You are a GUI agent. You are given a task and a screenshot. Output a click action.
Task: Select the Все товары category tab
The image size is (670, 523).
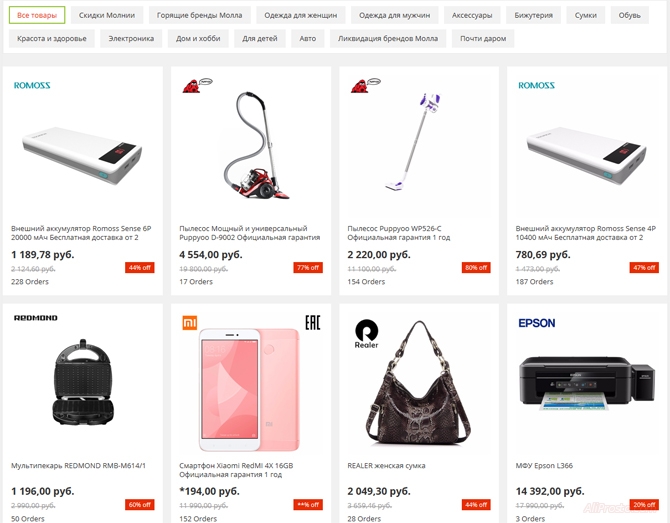click(x=37, y=15)
